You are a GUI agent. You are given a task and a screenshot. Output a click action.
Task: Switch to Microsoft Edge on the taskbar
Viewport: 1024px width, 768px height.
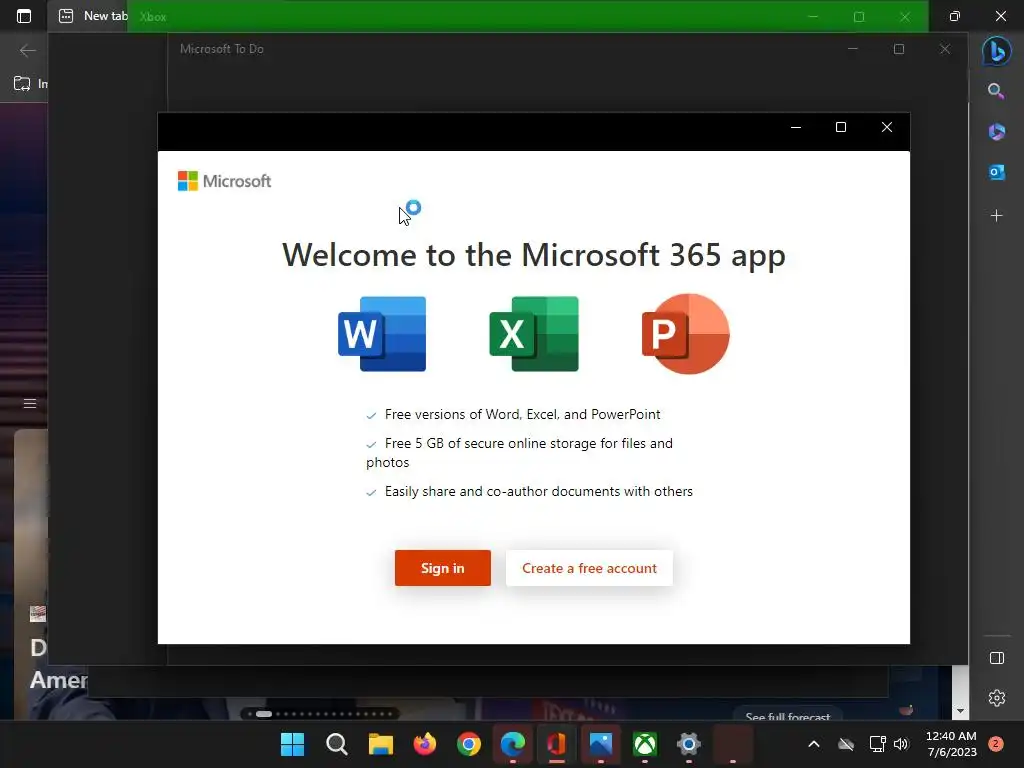pos(513,744)
